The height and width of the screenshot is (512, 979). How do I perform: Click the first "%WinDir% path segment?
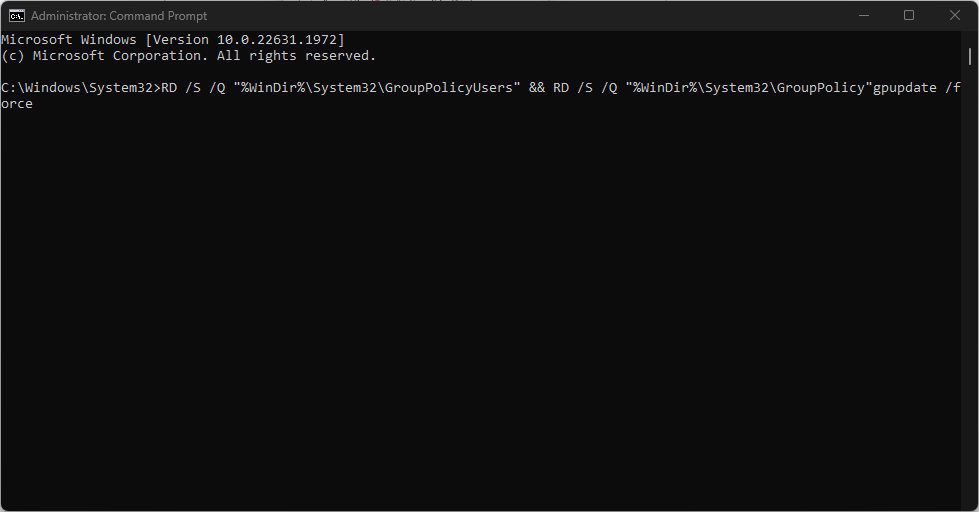[x=268, y=88]
